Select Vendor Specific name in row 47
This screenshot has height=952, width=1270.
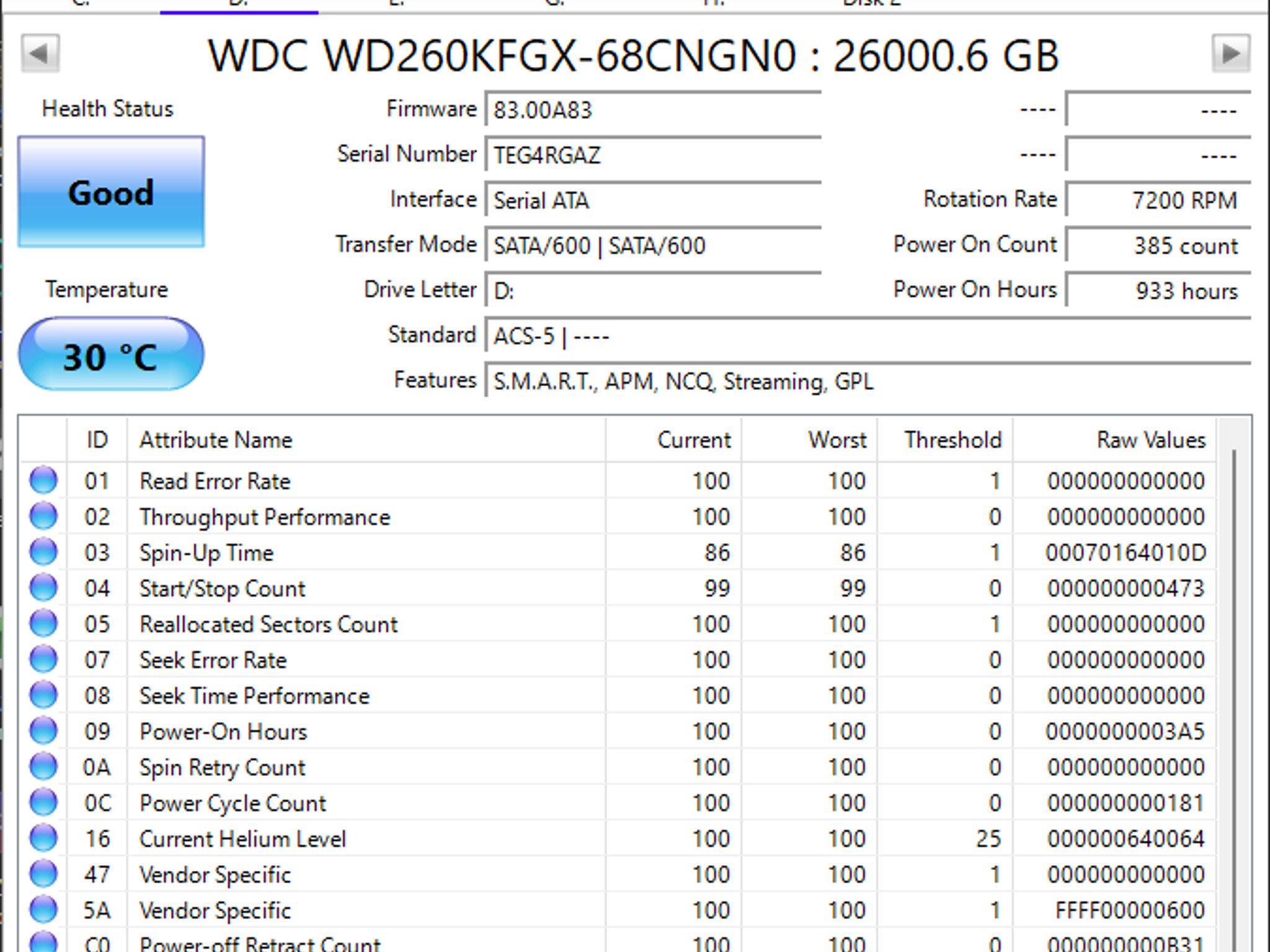click(215, 875)
